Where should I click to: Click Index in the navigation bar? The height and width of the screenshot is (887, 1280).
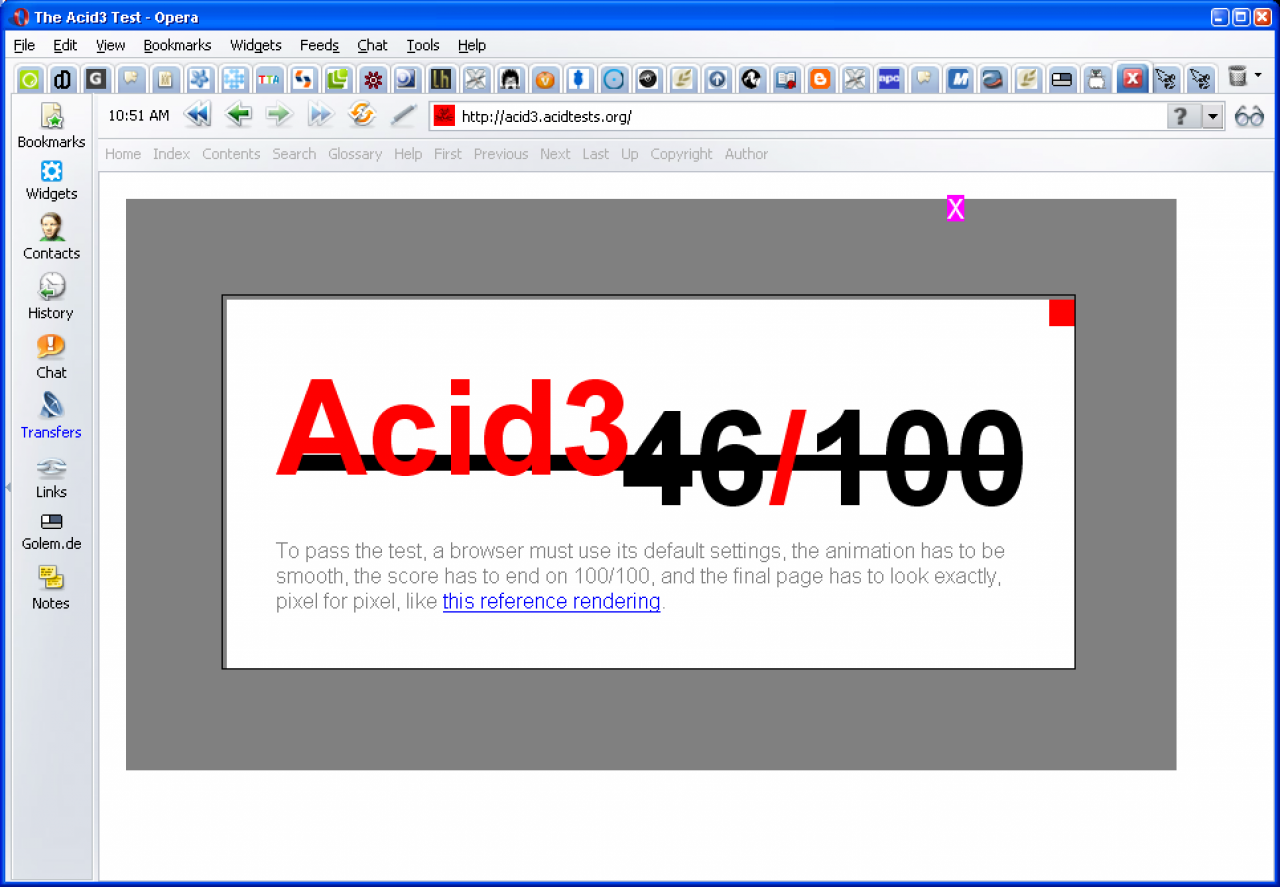click(x=171, y=154)
